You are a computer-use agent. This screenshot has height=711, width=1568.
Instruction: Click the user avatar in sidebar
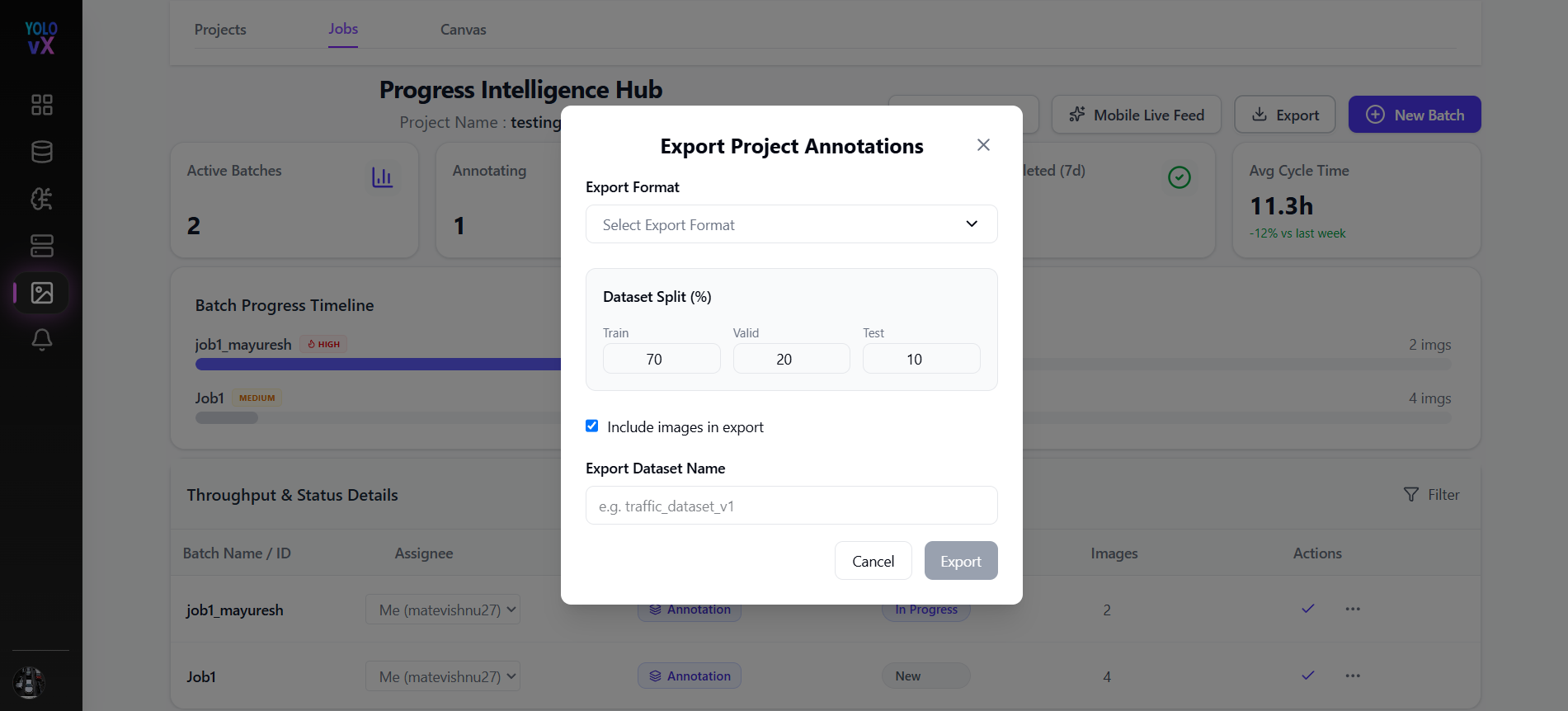click(29, 682)
